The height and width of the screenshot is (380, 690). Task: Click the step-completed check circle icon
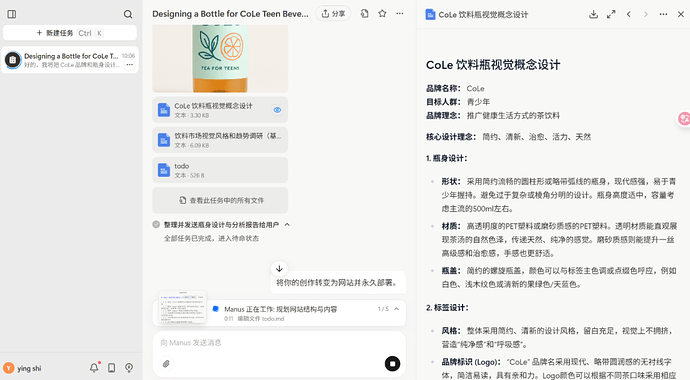tap(156, 224)
